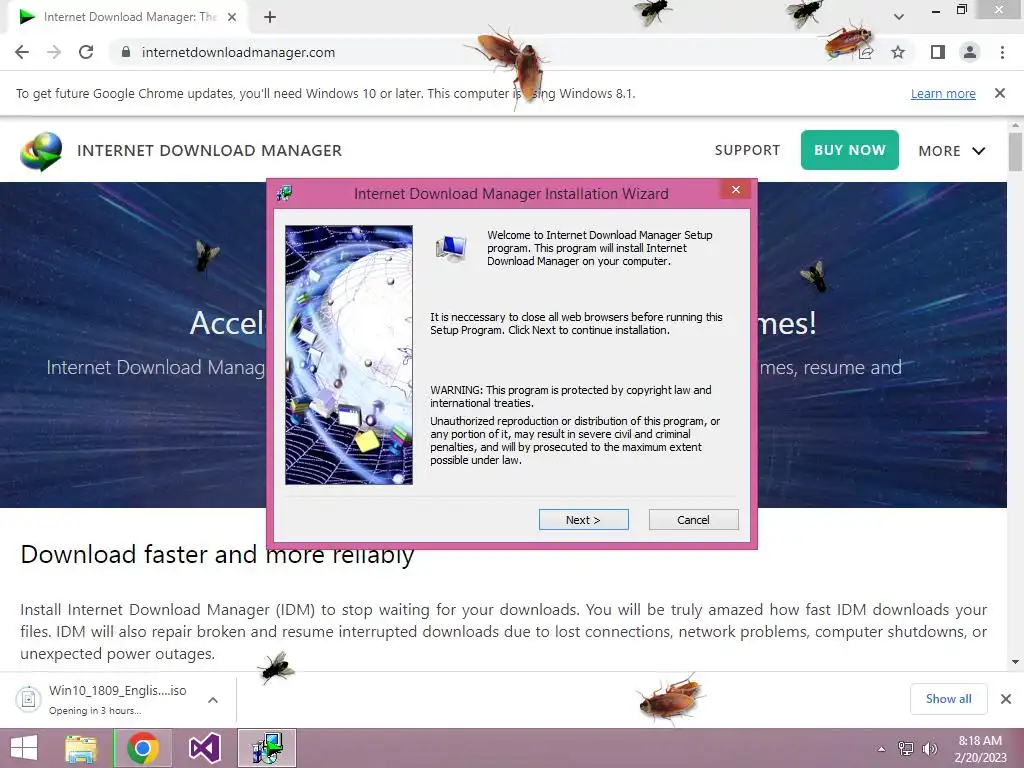Click Show all downloads
This screenshot has height=768, width=1024.
[x=949, y=699]
